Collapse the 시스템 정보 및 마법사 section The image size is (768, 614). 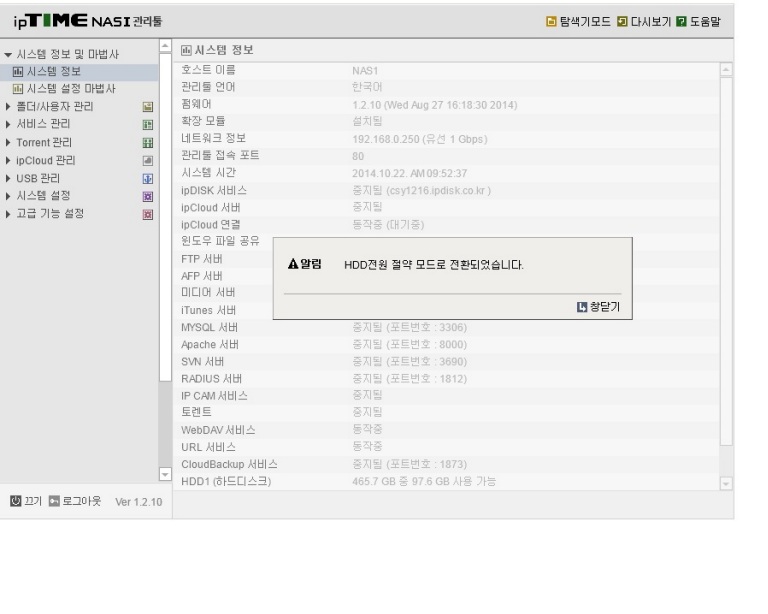click(8, 55)
